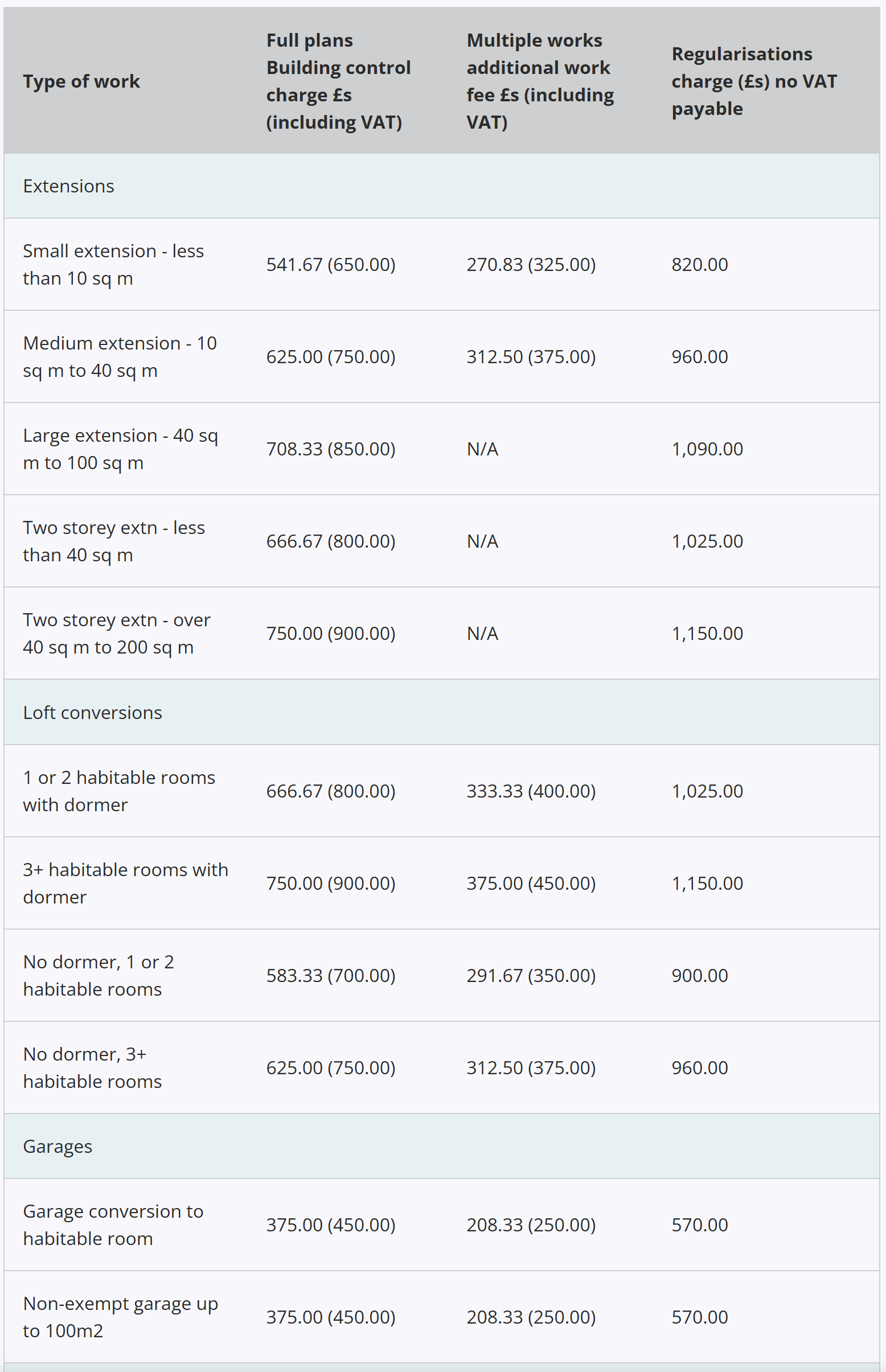The image size is (886, 1372).
Task: Click the "Non-exempt garage up to 100m2" label
Action: click(x=120, y=1317)
